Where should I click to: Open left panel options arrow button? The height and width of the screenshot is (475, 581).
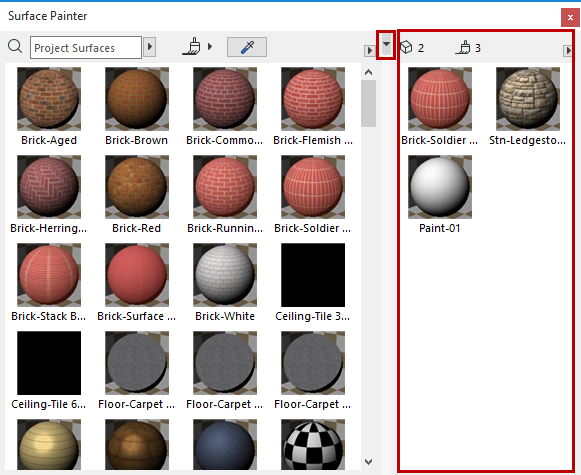coord(369,50)
